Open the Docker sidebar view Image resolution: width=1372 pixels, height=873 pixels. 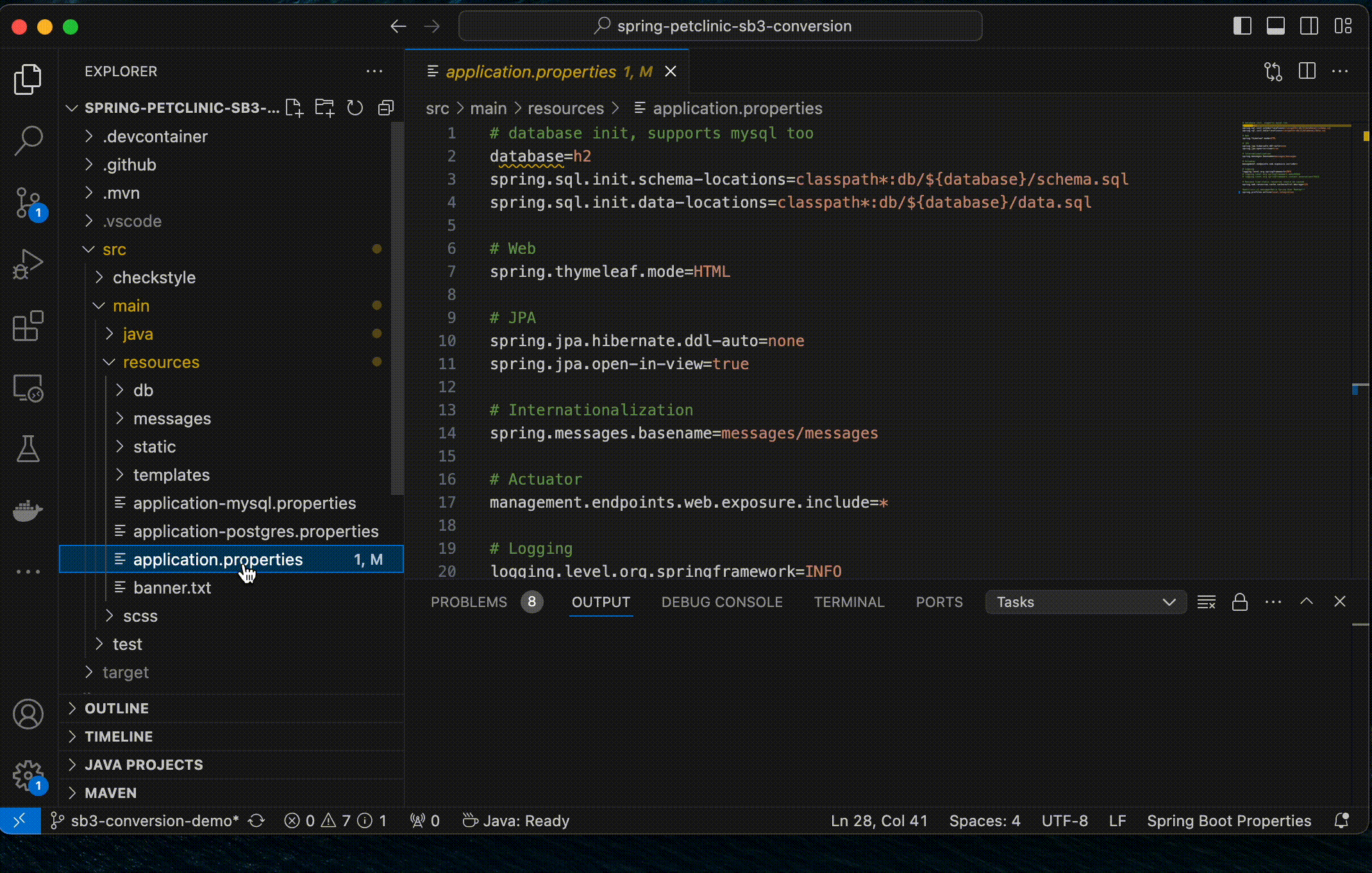click(x=28, y=511)
